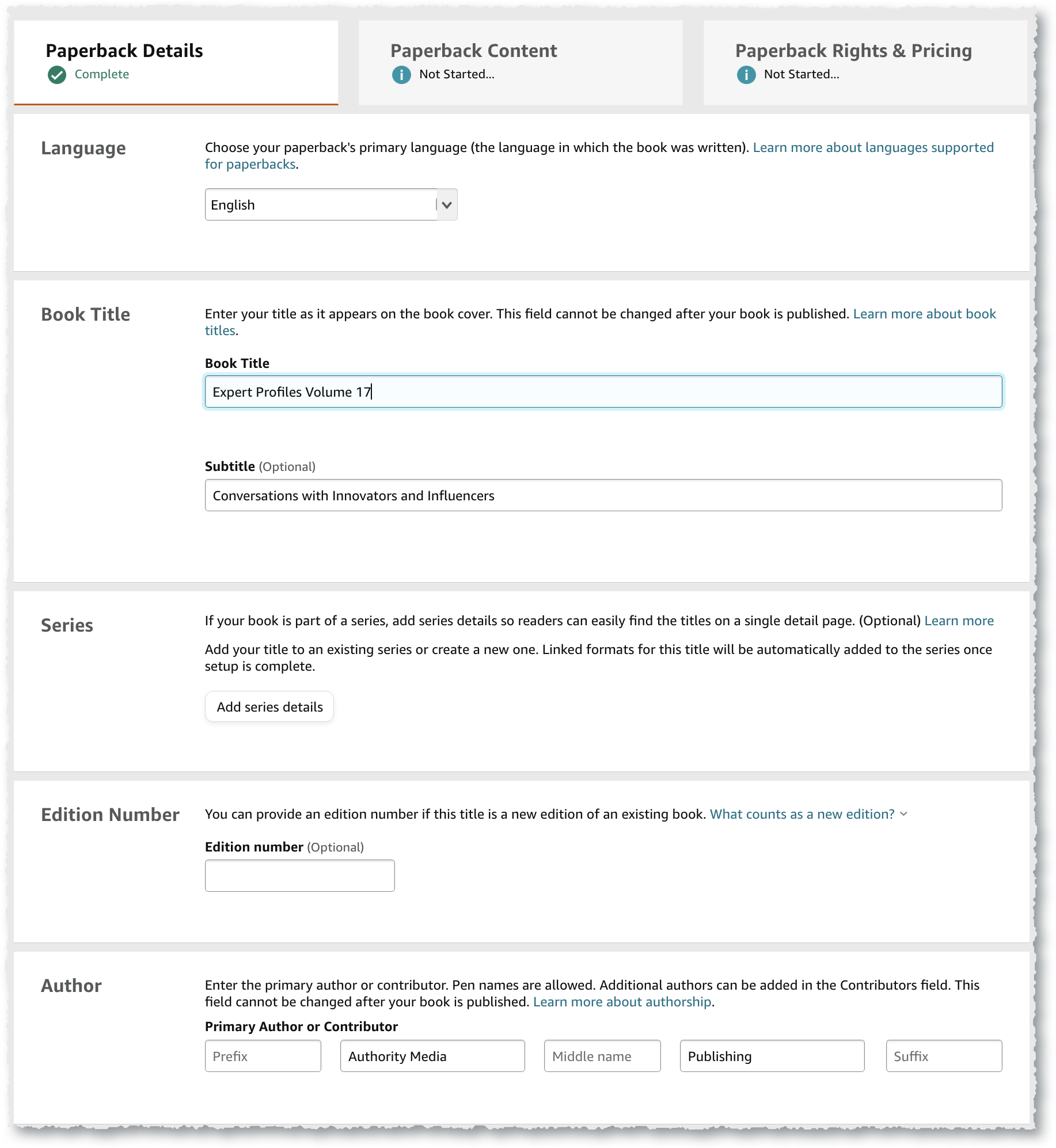The width and height of the screenshot is (1056, 1148).
Task: Switch to the Paperback Rights & Pricing tab
Action: [x=865, y=63]
